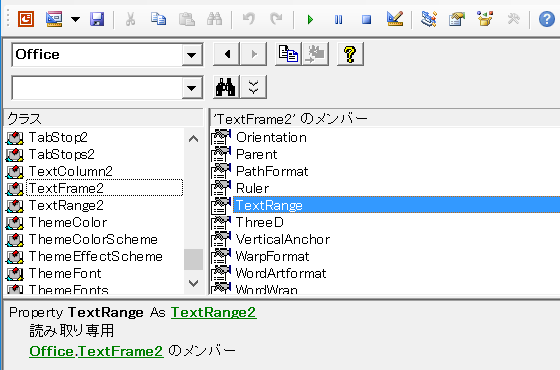
Task: Go forward with the right arrow button
Action: 254,54
